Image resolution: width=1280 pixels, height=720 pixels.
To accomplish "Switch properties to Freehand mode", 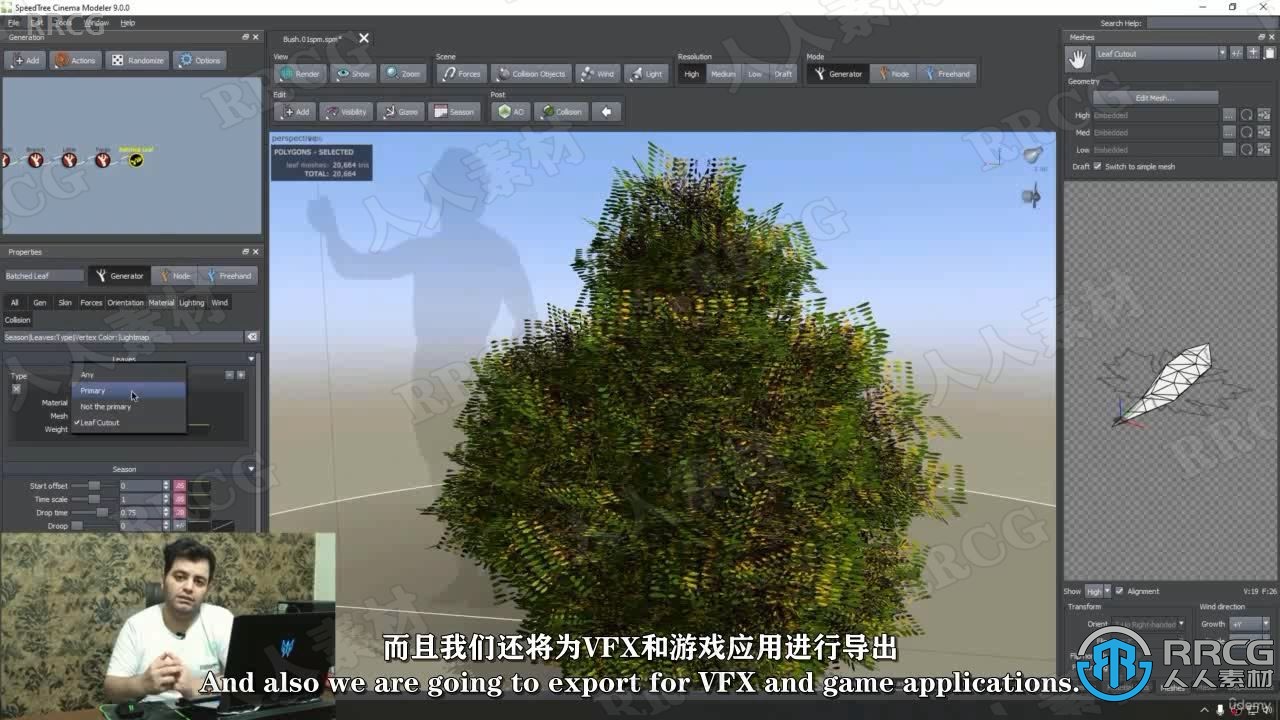I will 227,276.
